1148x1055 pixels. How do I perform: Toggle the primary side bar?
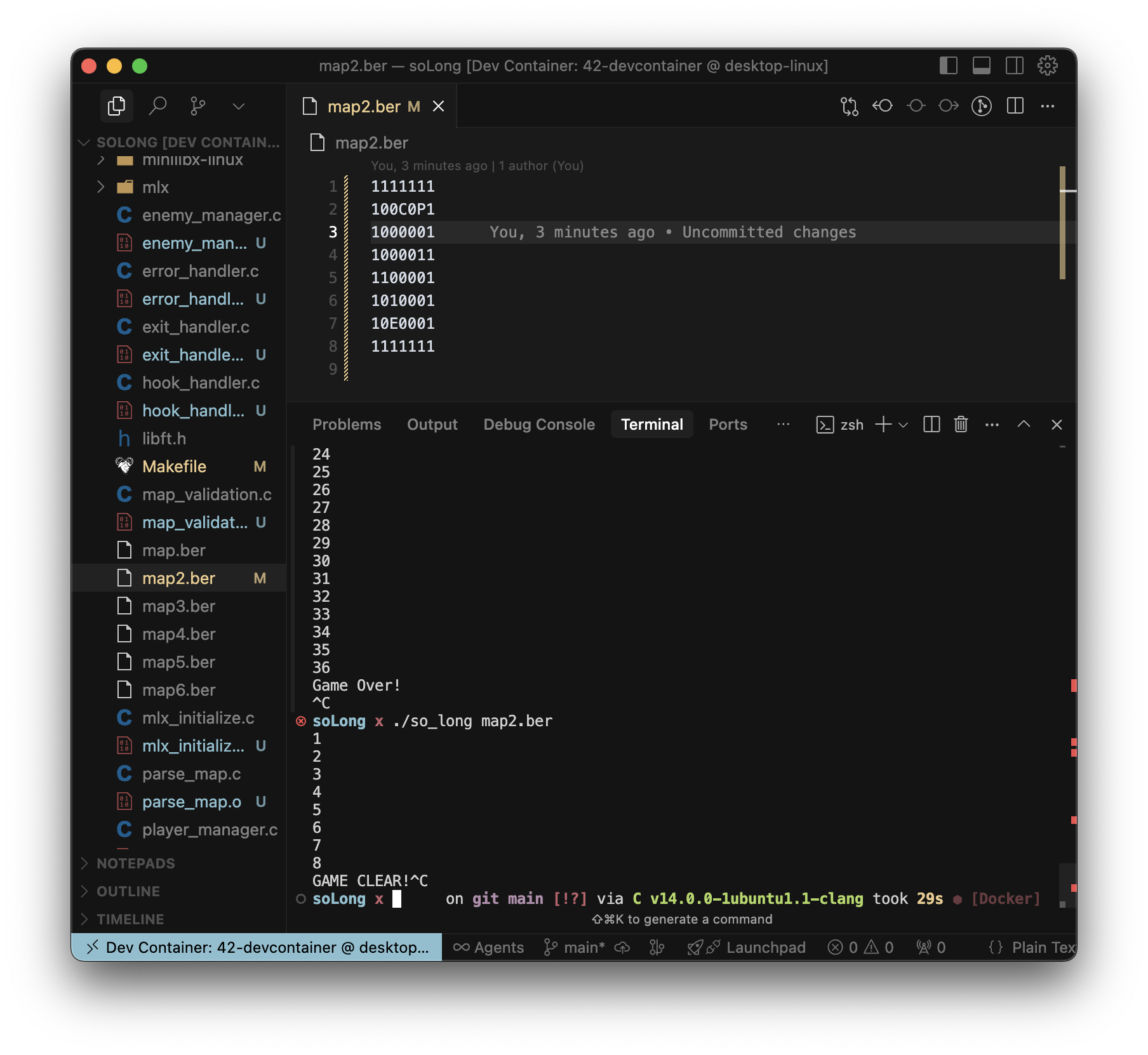[948, 65]
